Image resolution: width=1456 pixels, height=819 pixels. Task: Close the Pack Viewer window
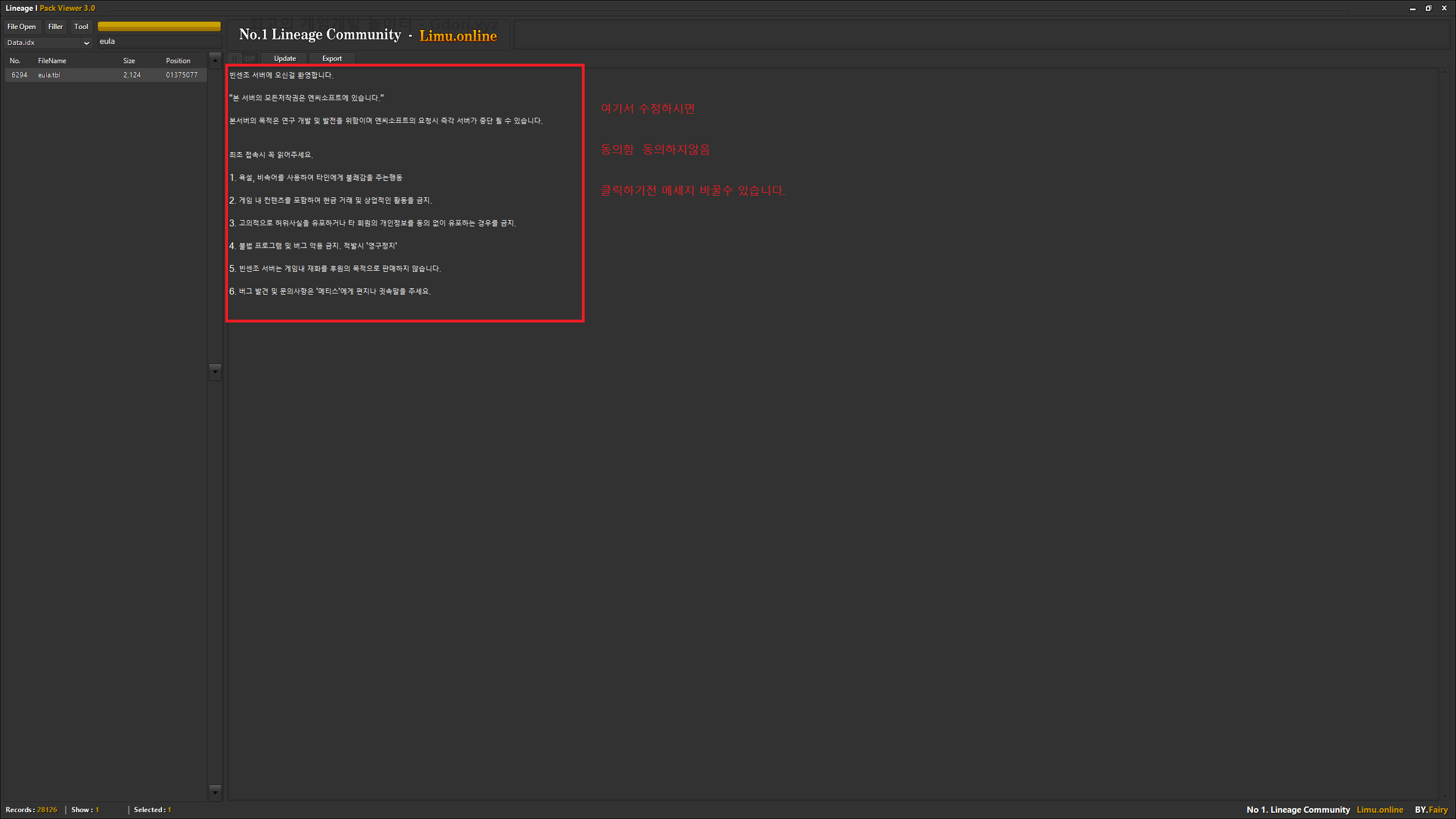click(1444, 9)
